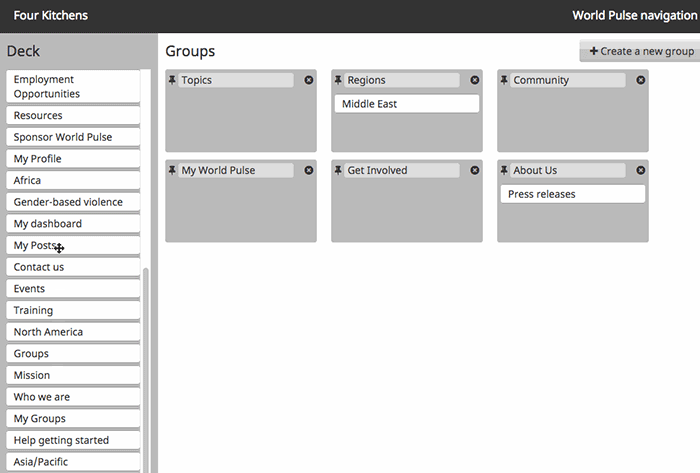
Task: Remove the About Us group via X icon
Action: (640, 170)
